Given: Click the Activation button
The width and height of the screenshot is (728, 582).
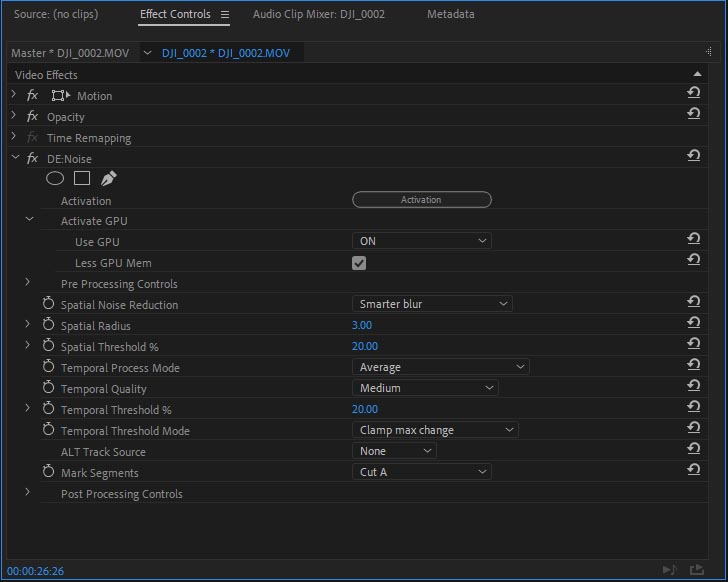Looking at the screenshot, I should 421,200.
